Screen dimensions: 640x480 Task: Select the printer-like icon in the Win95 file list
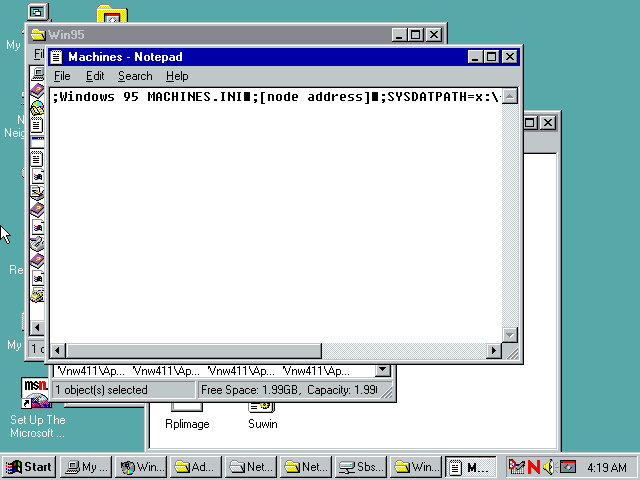coord(38,192)
